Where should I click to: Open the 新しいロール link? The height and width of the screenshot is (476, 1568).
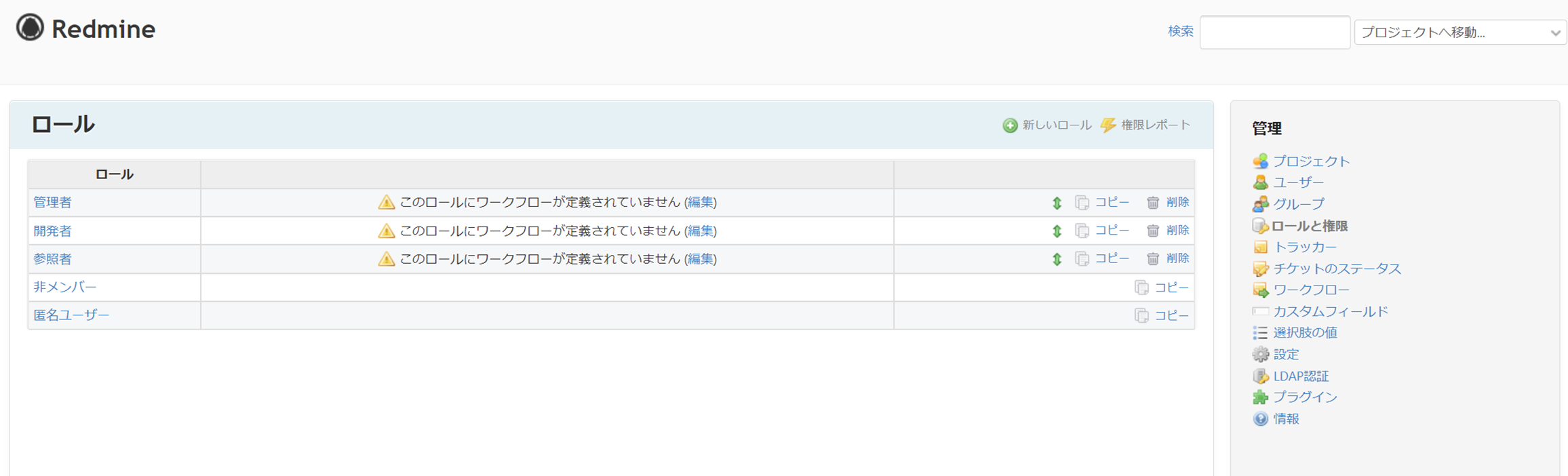pos(1057,125)
